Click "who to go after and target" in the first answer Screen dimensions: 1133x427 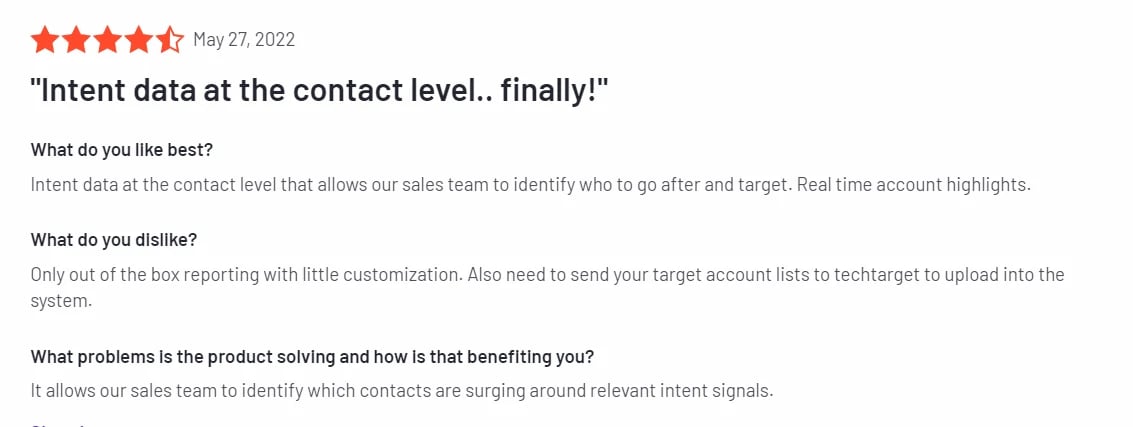click(x=681, y=185)
